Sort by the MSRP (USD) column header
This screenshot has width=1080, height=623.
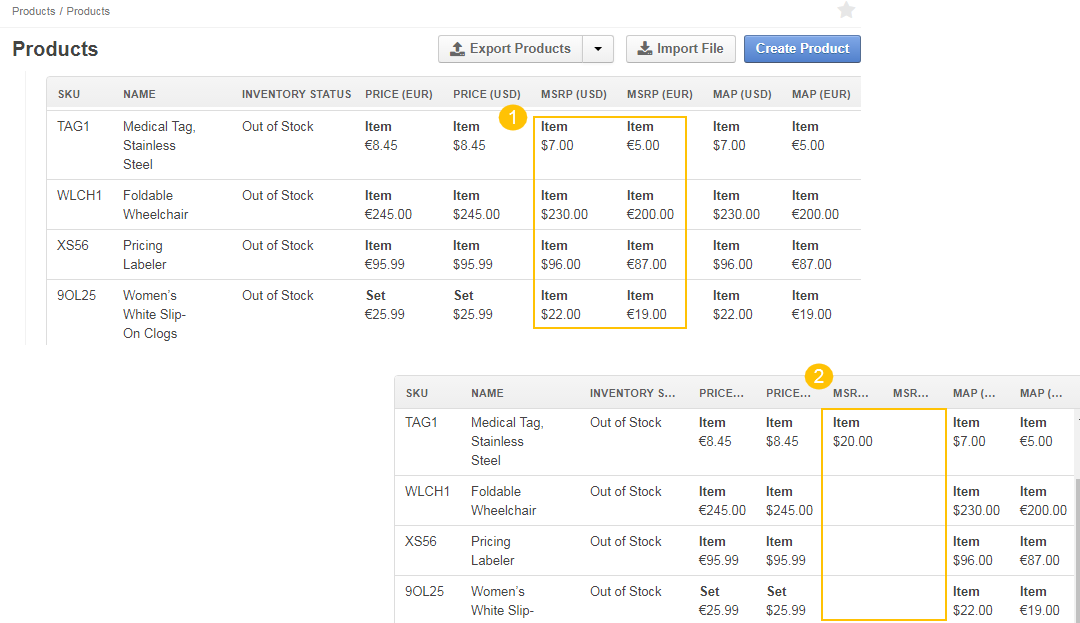click(573, 95)
